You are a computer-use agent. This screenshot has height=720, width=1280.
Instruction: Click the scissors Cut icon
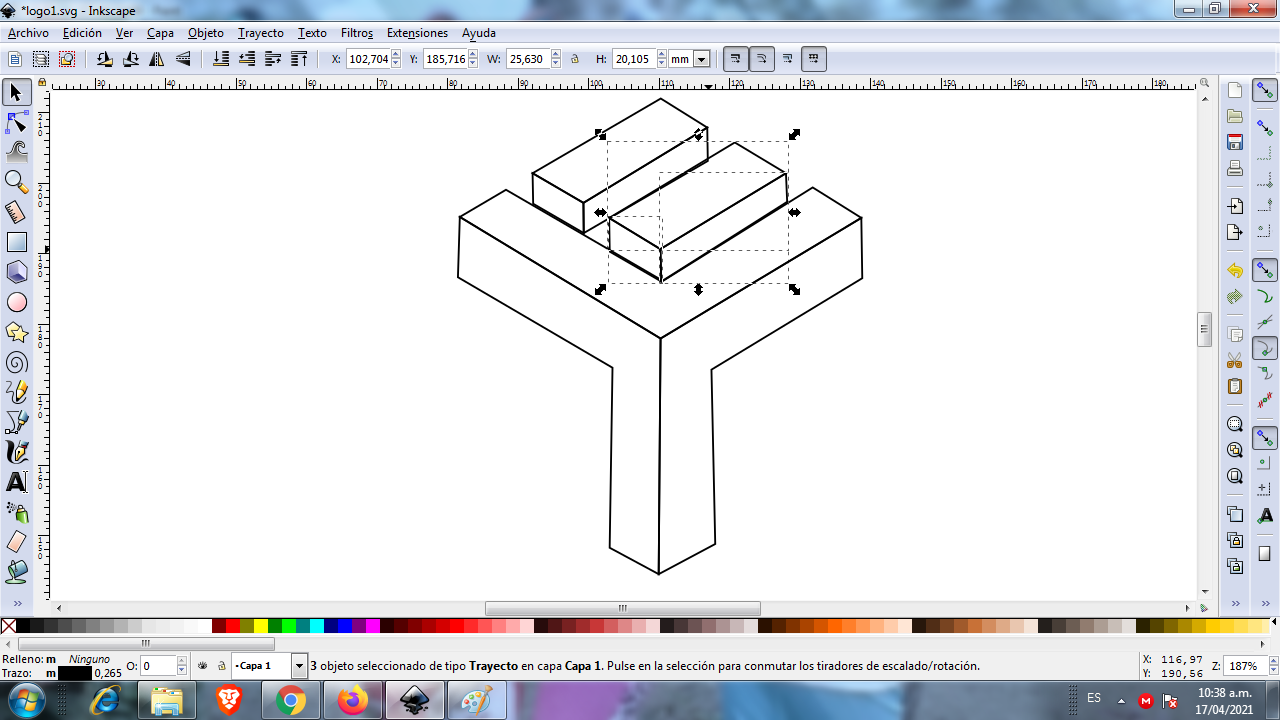[x=1235, y=361]
